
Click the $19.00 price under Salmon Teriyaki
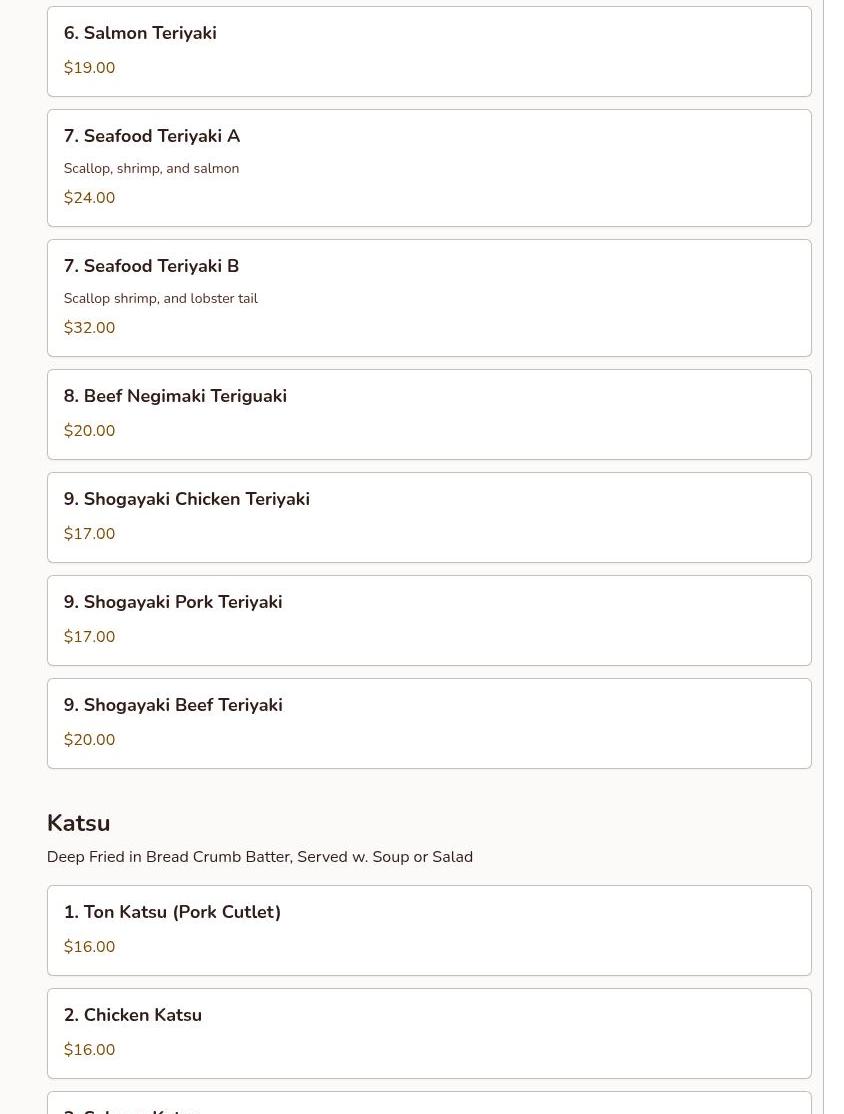click(89, 68)
